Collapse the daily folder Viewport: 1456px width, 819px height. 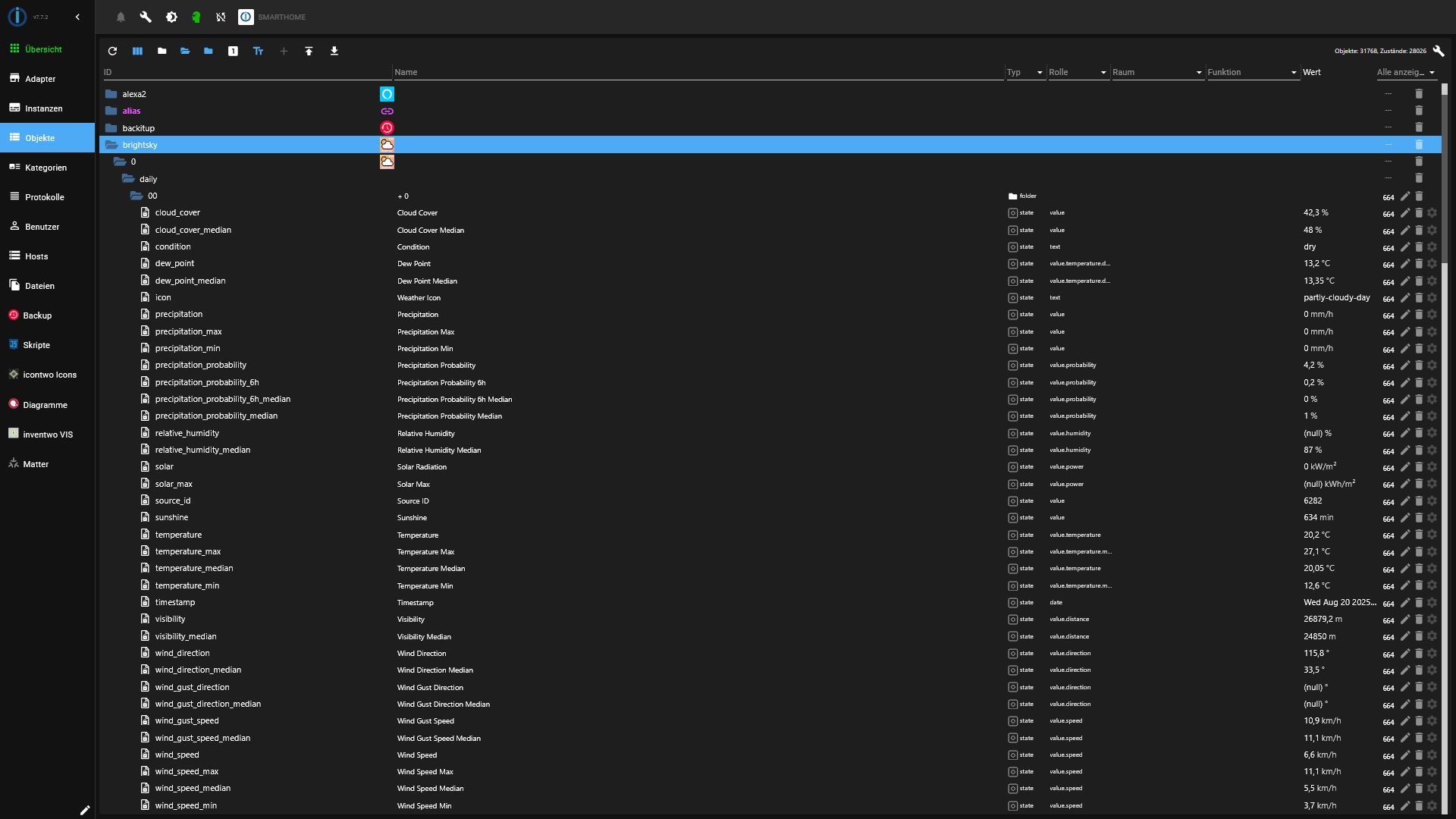[129, 179]
